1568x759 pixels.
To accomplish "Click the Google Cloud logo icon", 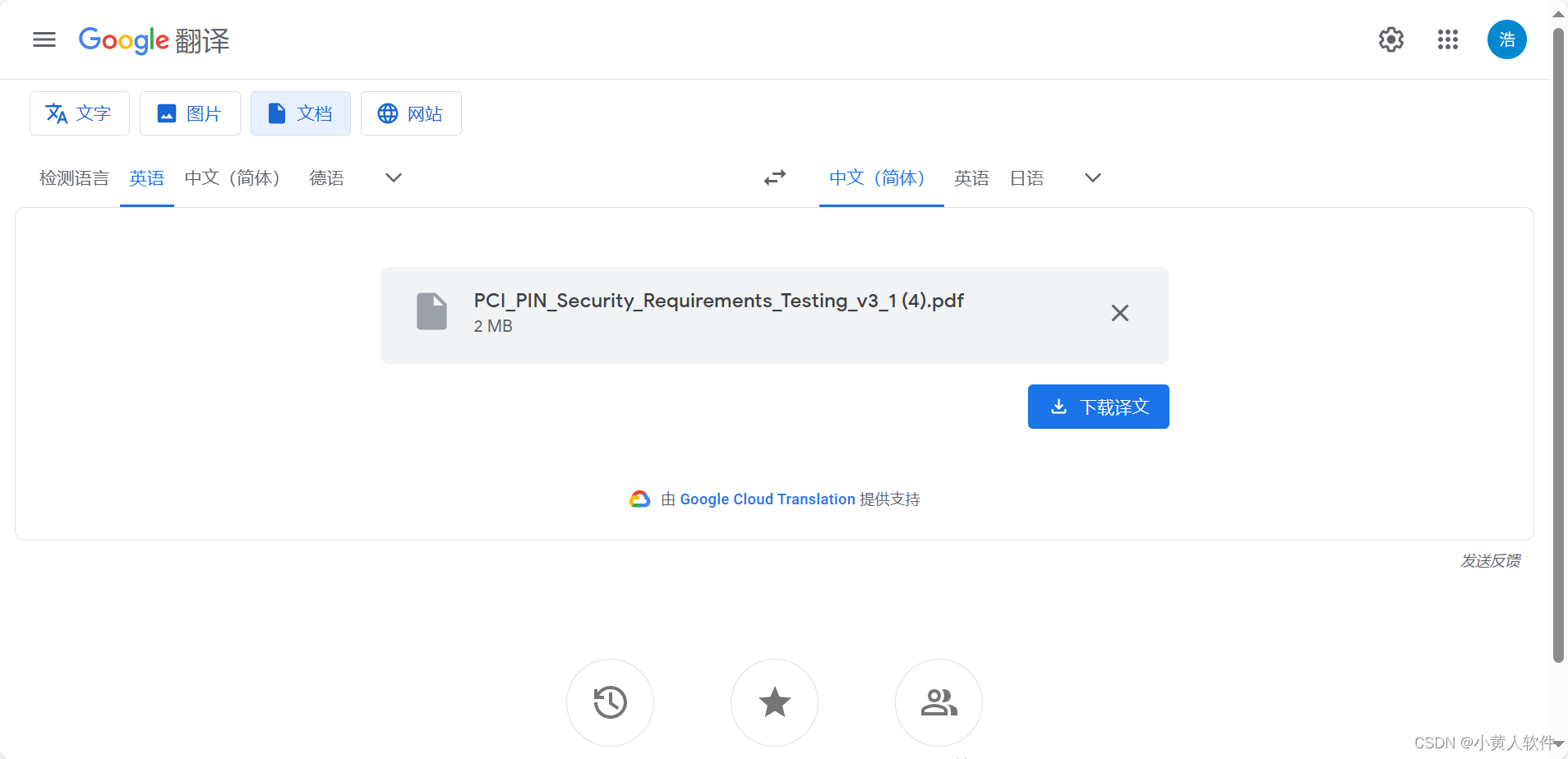I will 639,499.
